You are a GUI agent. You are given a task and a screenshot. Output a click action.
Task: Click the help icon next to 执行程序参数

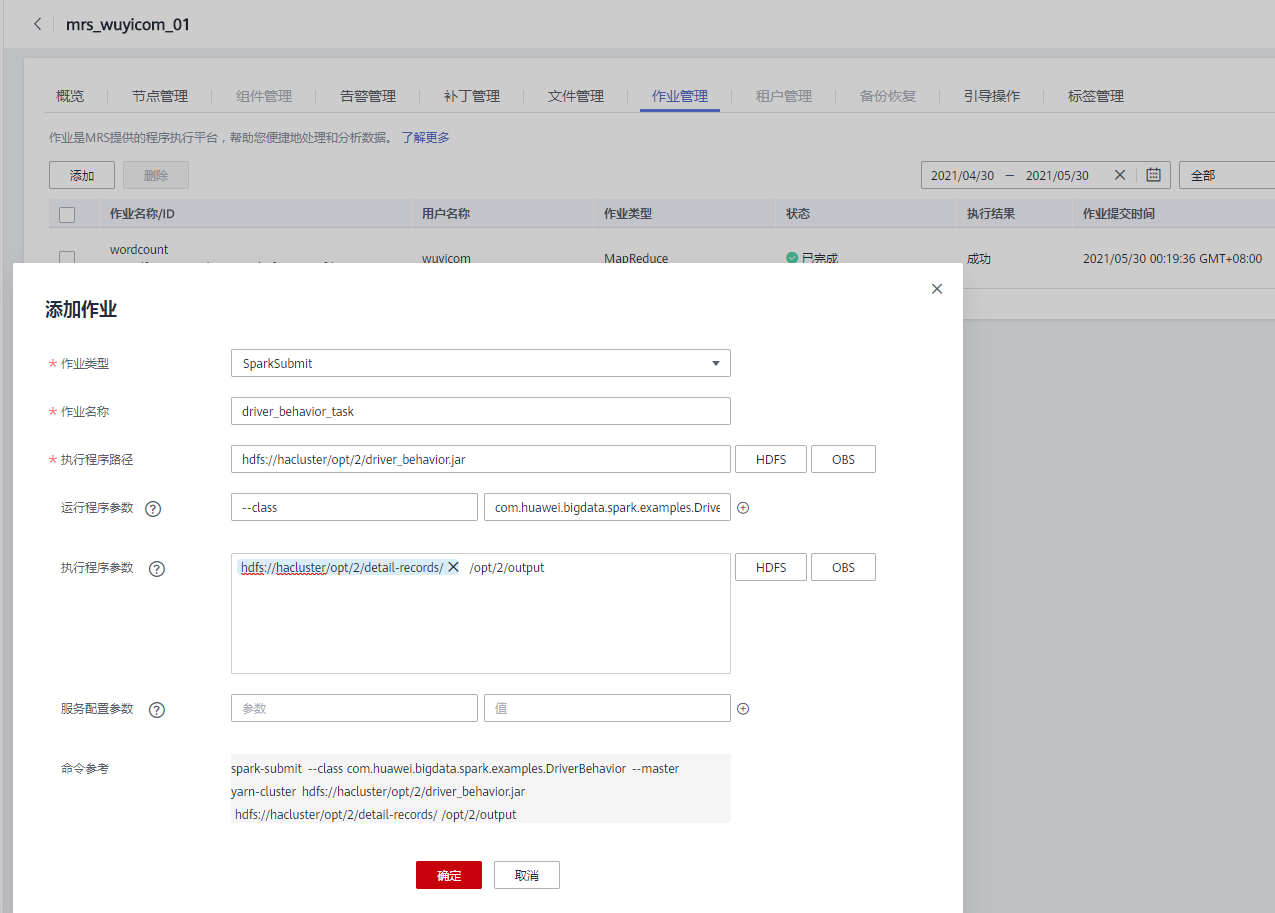tap(157, 568)
